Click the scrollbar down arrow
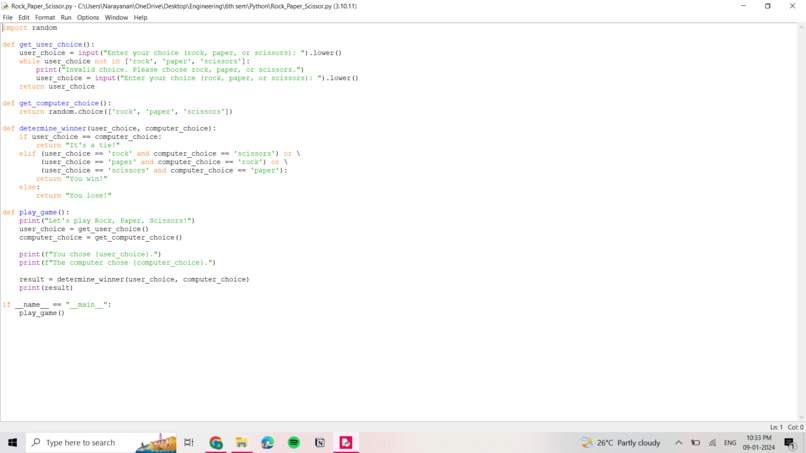The image size is (806, 453). tap(801, 417)
